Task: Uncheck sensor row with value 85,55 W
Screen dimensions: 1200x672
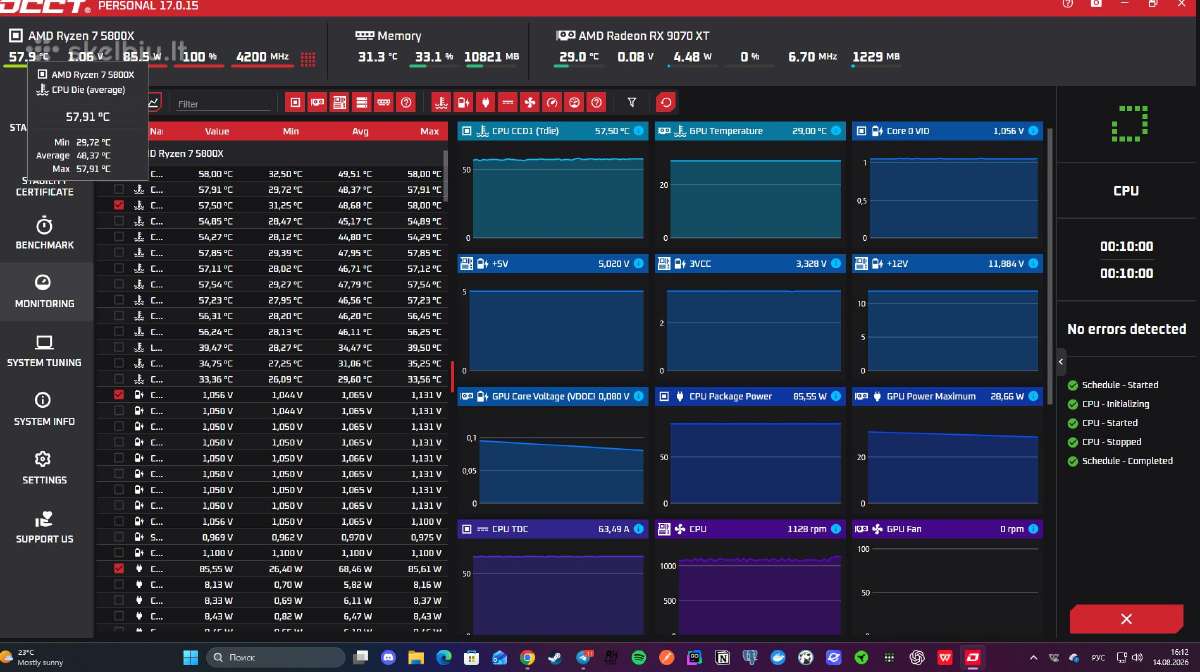Action: coord(120,569)
